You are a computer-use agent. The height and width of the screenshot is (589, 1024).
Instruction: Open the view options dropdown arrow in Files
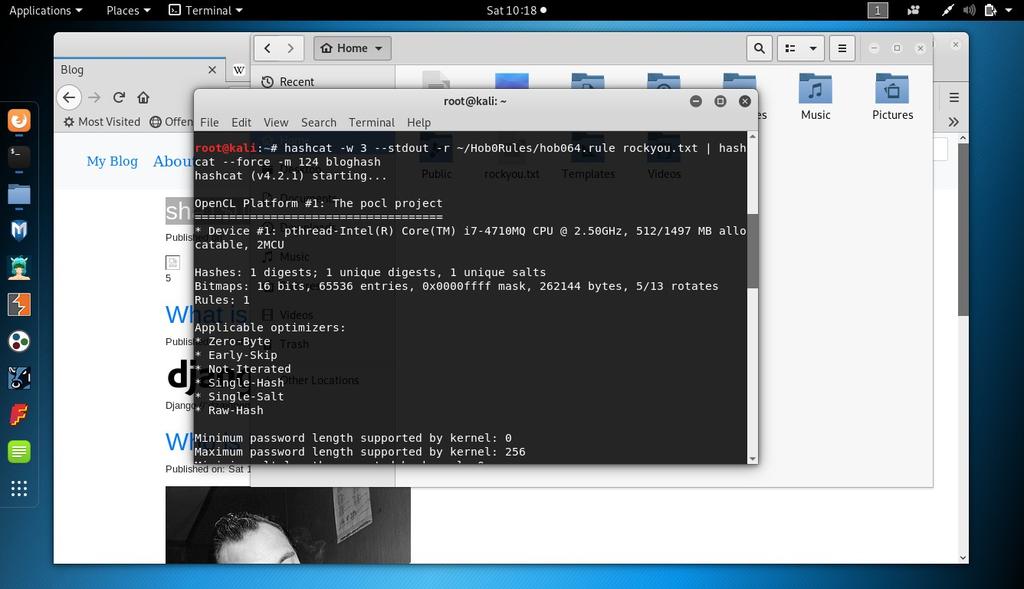(813, 48)
